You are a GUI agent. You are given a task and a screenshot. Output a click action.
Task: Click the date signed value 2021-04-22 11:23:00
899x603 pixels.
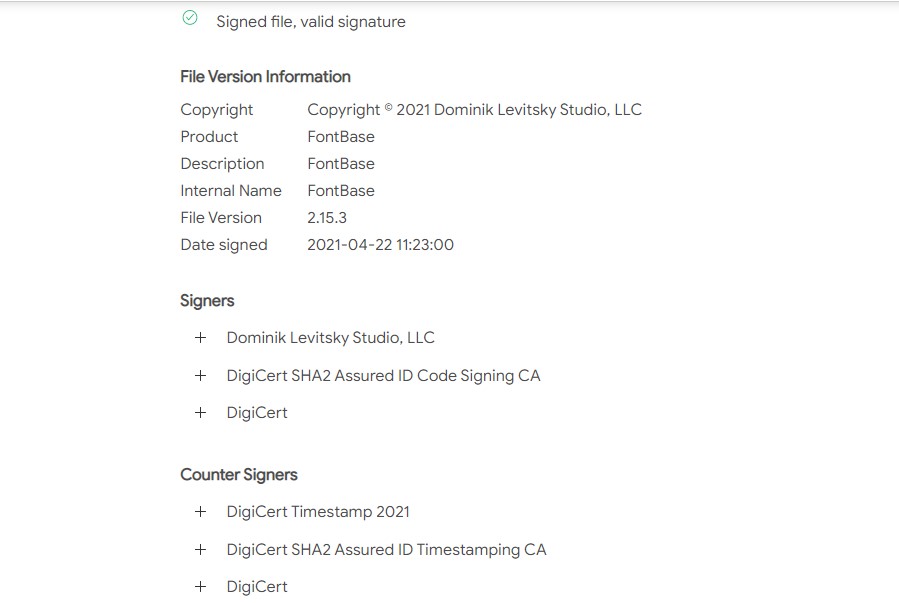coord(380,245)
